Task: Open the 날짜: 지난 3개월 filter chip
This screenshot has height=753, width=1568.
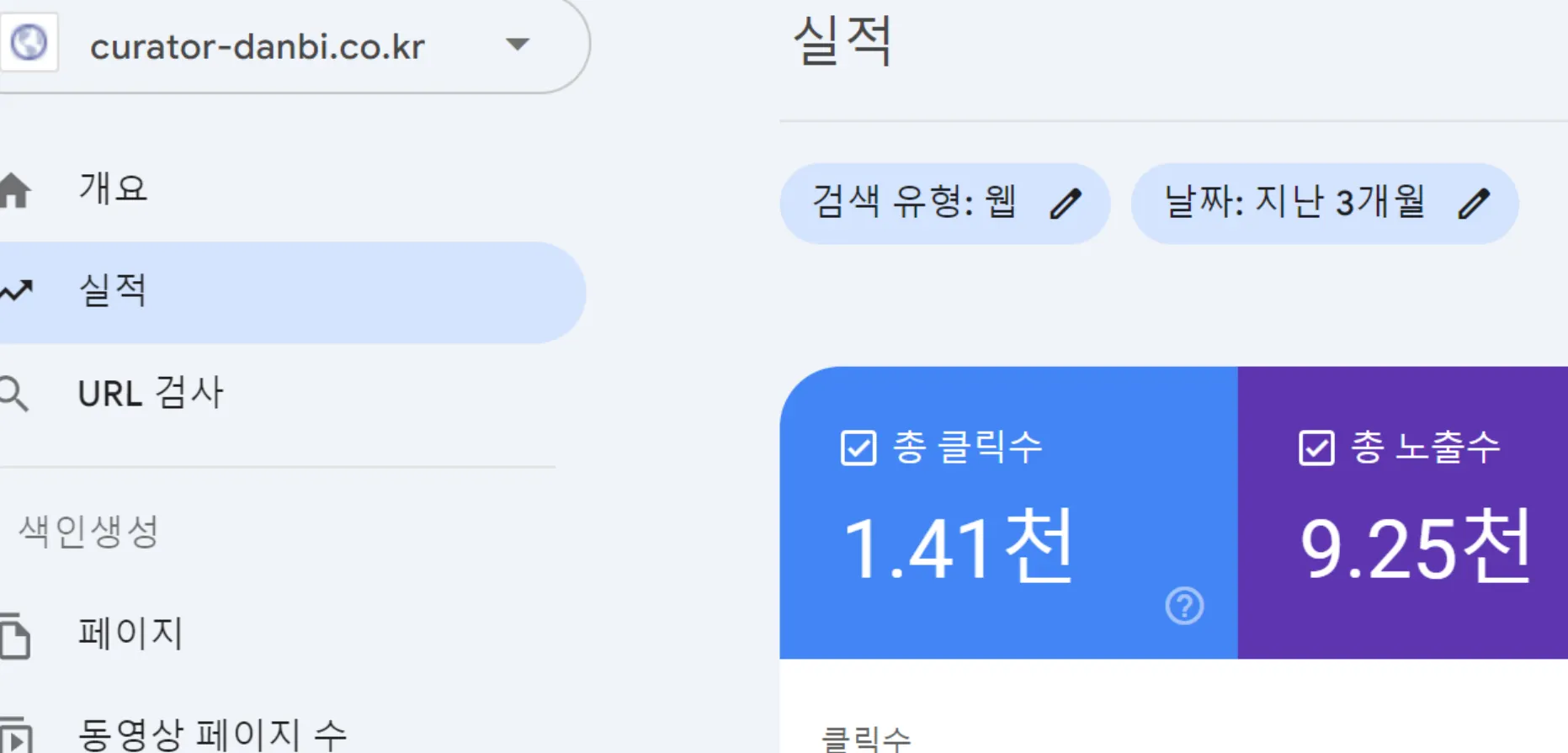Action: (1321, 202)
